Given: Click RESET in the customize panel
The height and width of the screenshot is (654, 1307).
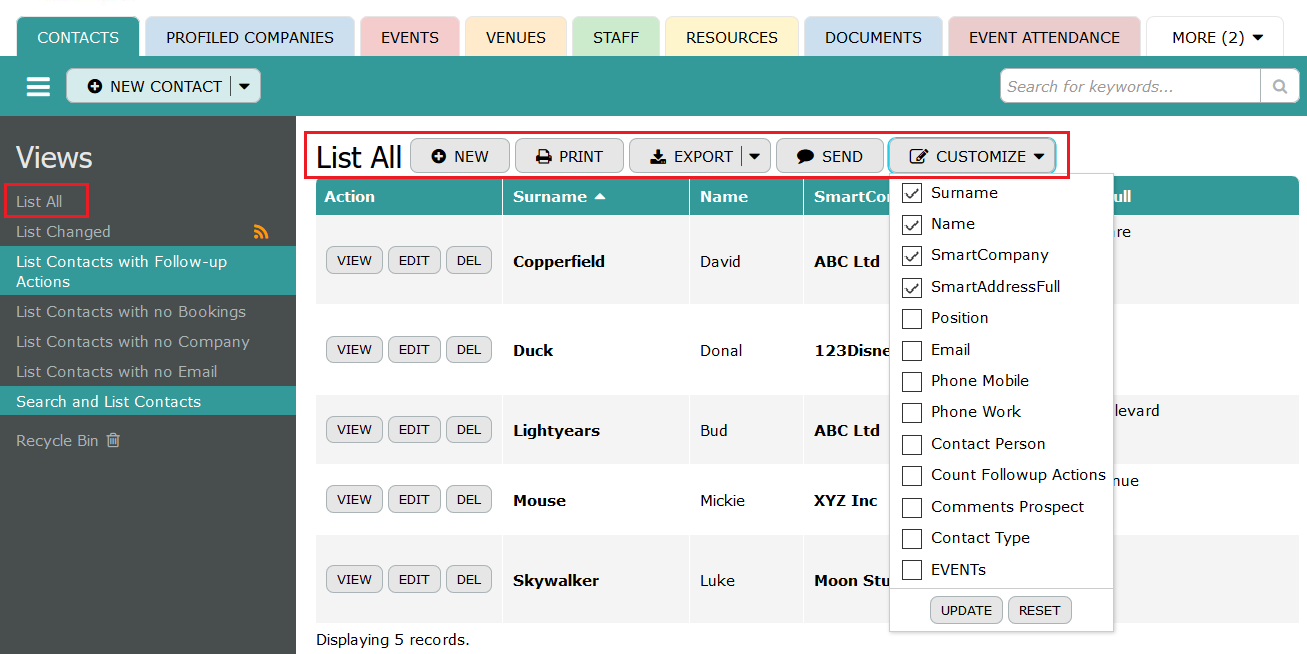Looking at the screenshot, I should tap(1039, 610).
